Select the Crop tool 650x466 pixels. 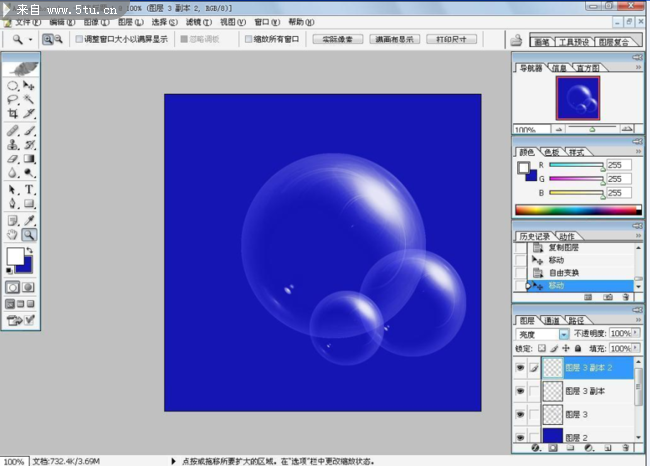point(13,114)
